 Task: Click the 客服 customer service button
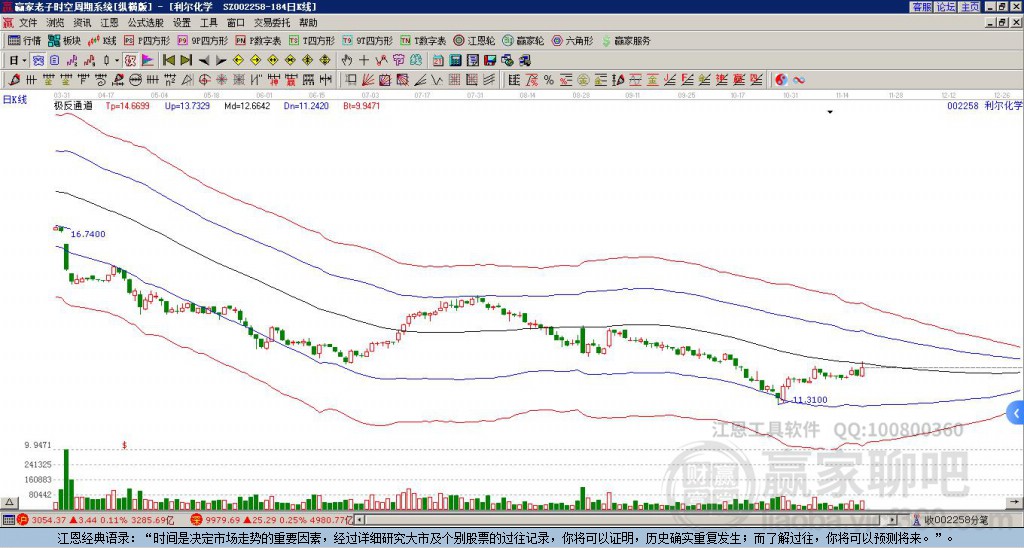tap(922, 7)
